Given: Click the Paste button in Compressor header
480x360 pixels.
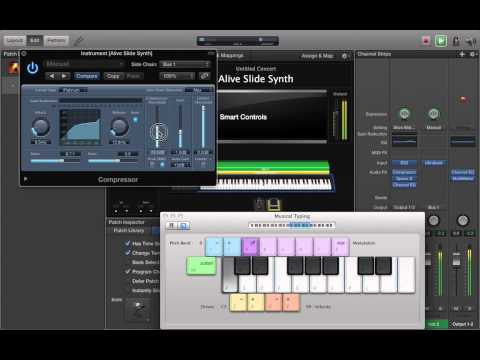Looking at the screenshot, I should click(x=133, y=76).
